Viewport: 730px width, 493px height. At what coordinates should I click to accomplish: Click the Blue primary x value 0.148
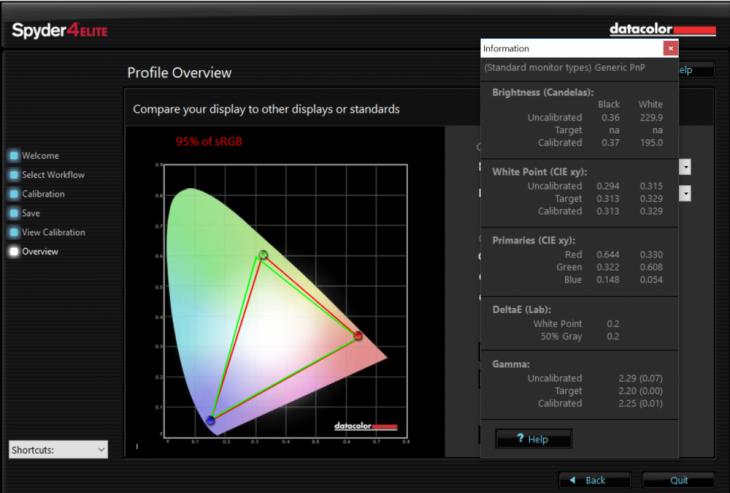[x=608, y=280]
